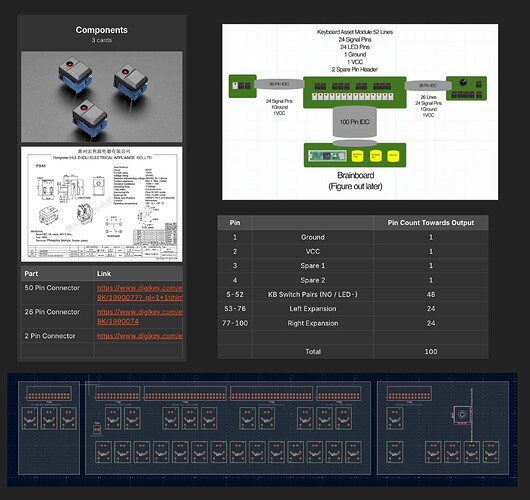
Task: Click the right expansion board with knob
Action: (466, 88)
